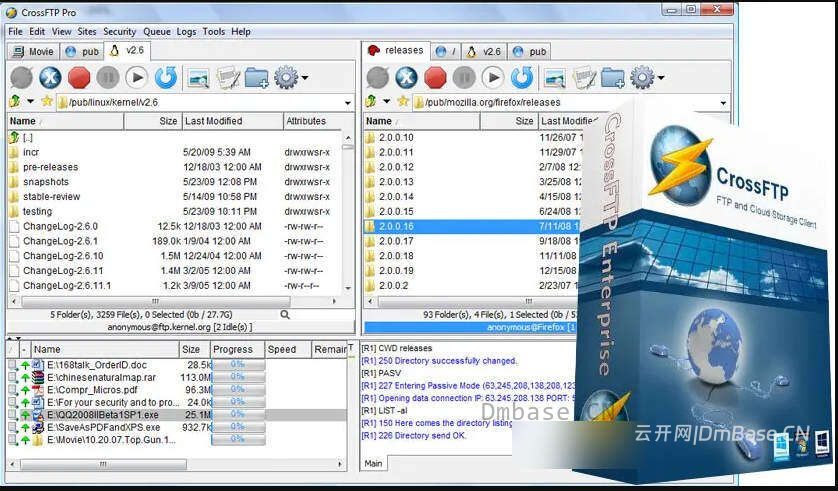
Task: Sort left pane by Last Modified column
Action: (232, 121)
